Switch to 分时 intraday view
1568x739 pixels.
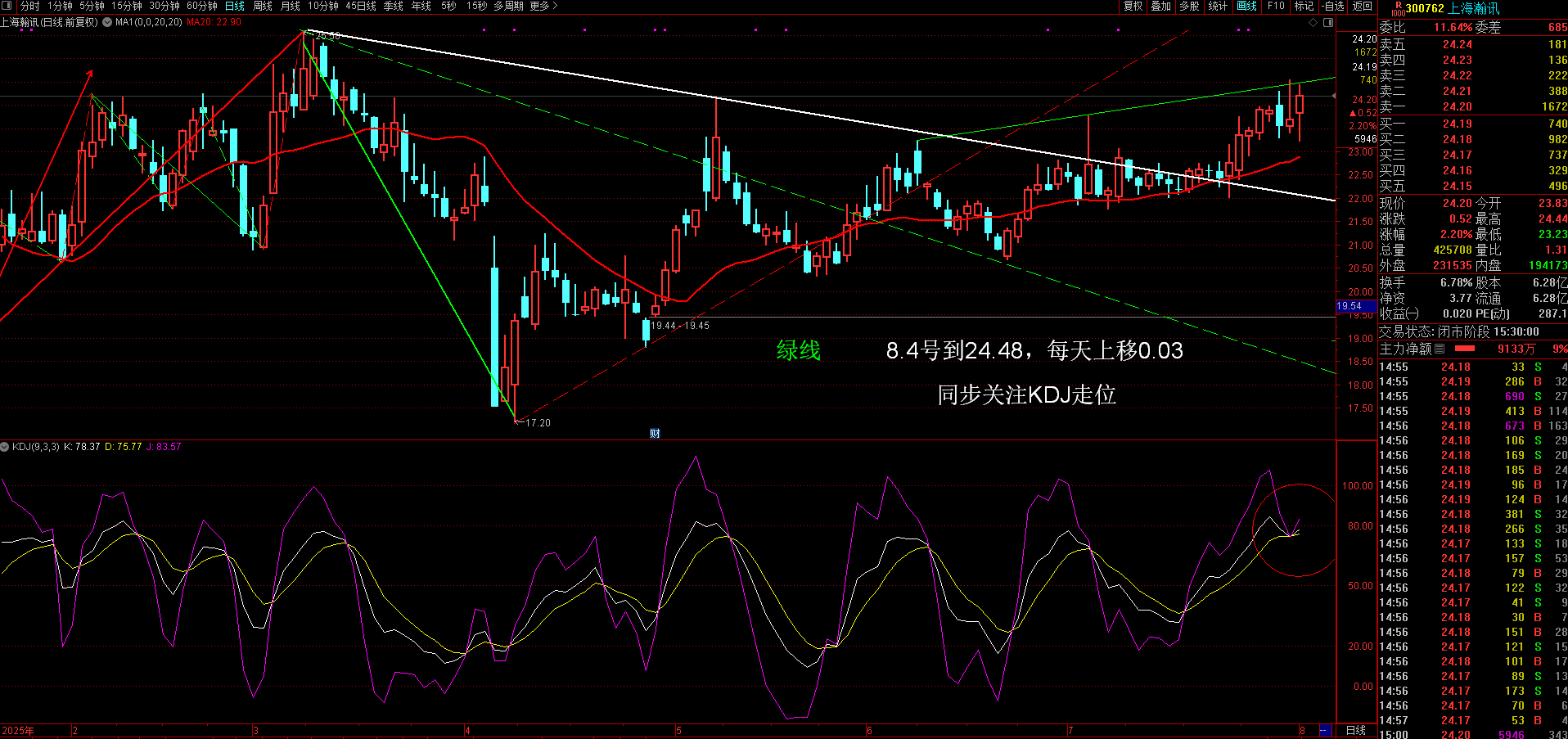[x=29, y=6]
